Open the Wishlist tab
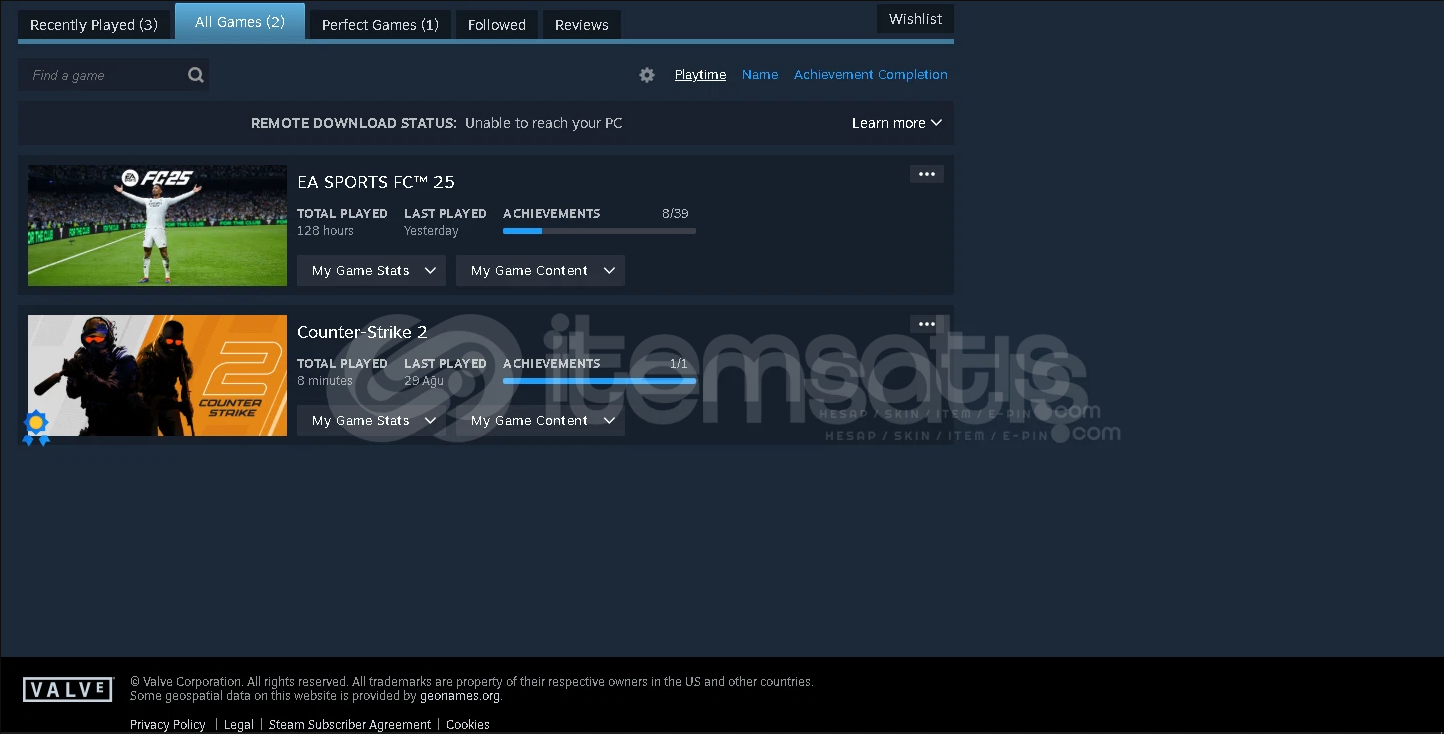Image resolution: width=1444 pixels, height=734 pixels. [915, 19]
